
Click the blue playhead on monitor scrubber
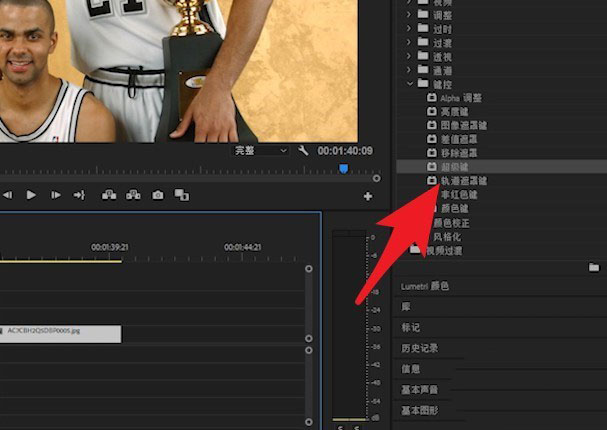pyautogui.click(x=343, y=169)
